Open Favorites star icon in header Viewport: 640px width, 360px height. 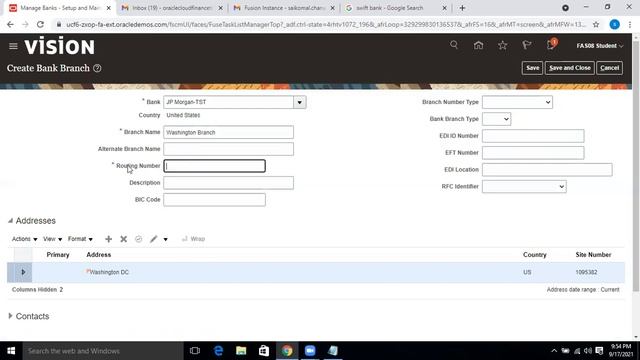(502, 45)
